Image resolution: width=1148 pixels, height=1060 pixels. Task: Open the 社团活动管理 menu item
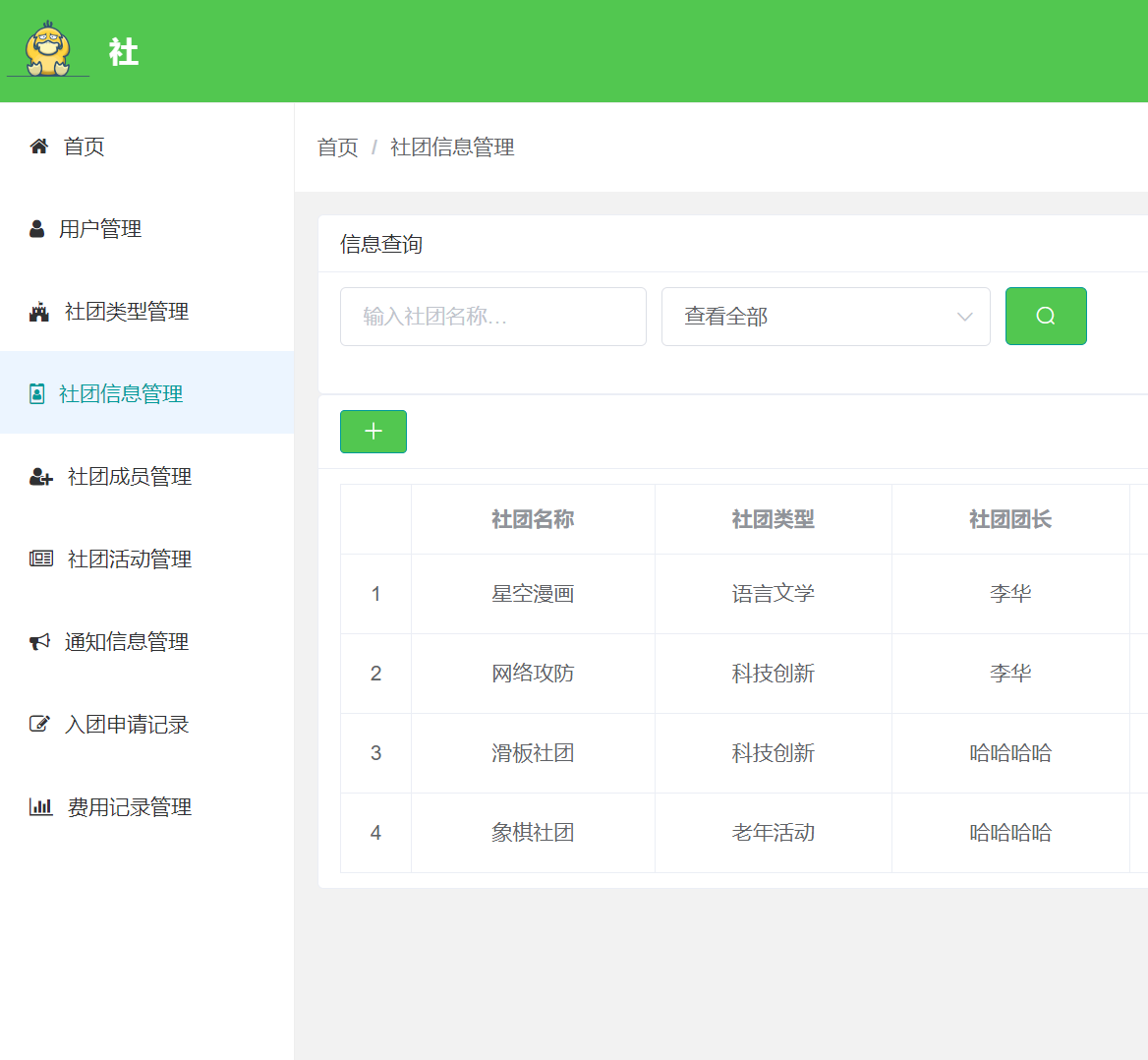pyautogui.click(x=147, y=559)
